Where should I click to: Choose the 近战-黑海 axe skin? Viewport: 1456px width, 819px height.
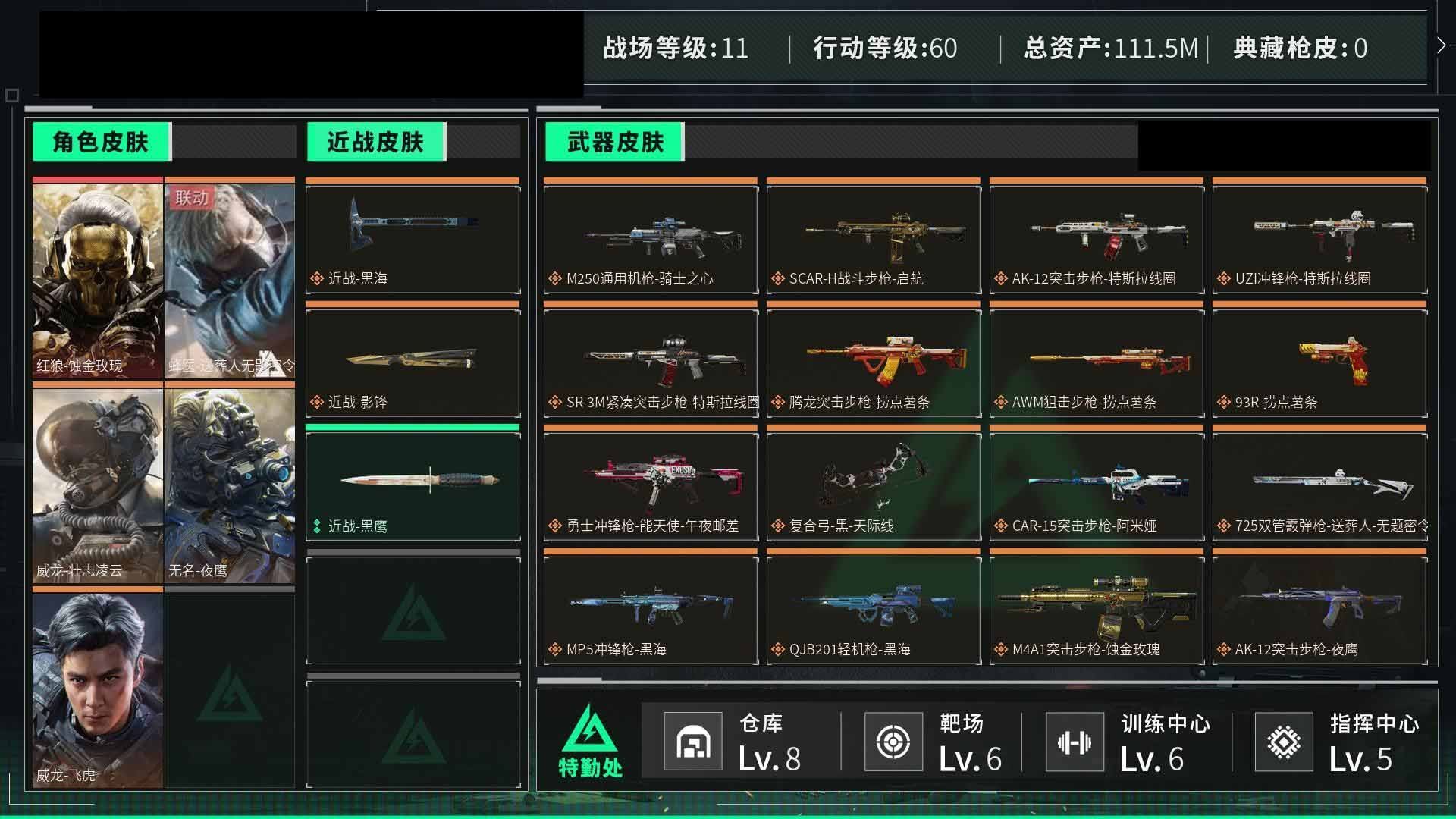tap(413, 239)
